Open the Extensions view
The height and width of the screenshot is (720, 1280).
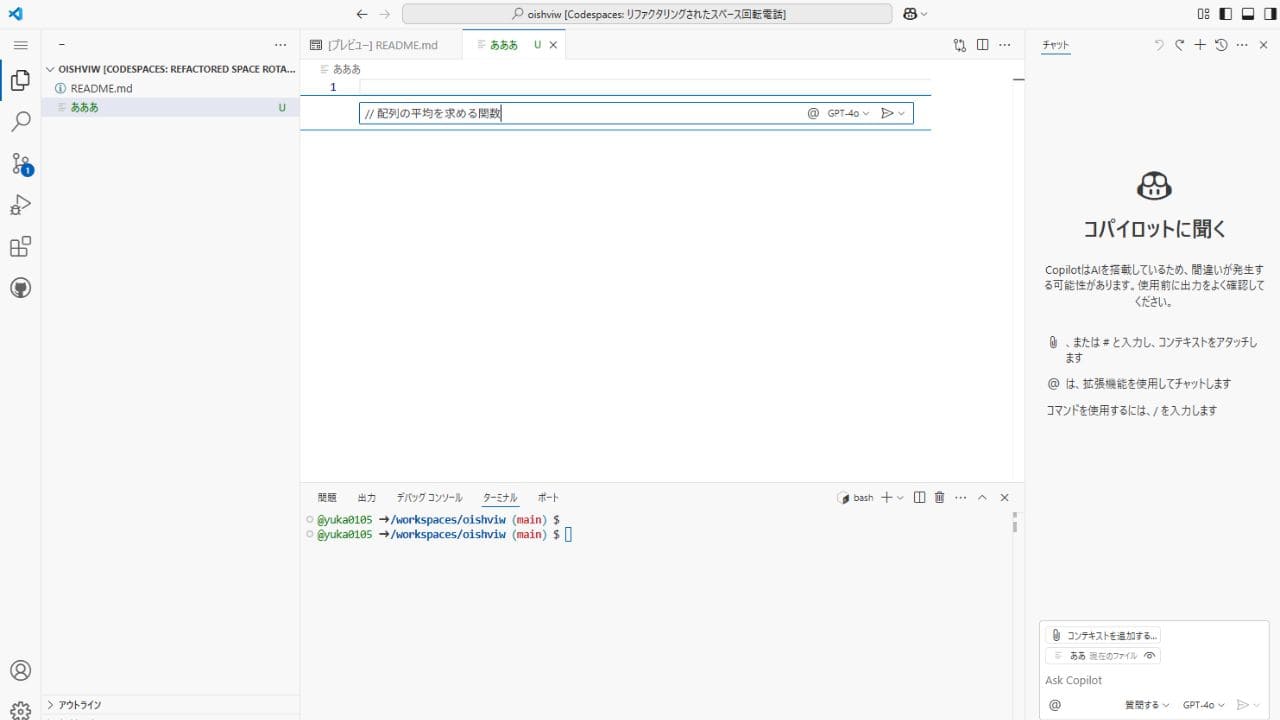coord(20,247)
